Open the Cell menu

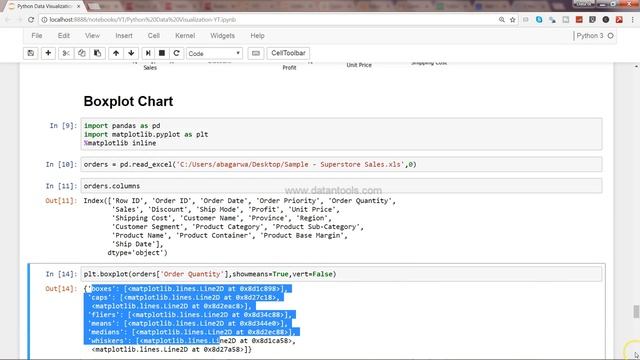coord(154,36)
